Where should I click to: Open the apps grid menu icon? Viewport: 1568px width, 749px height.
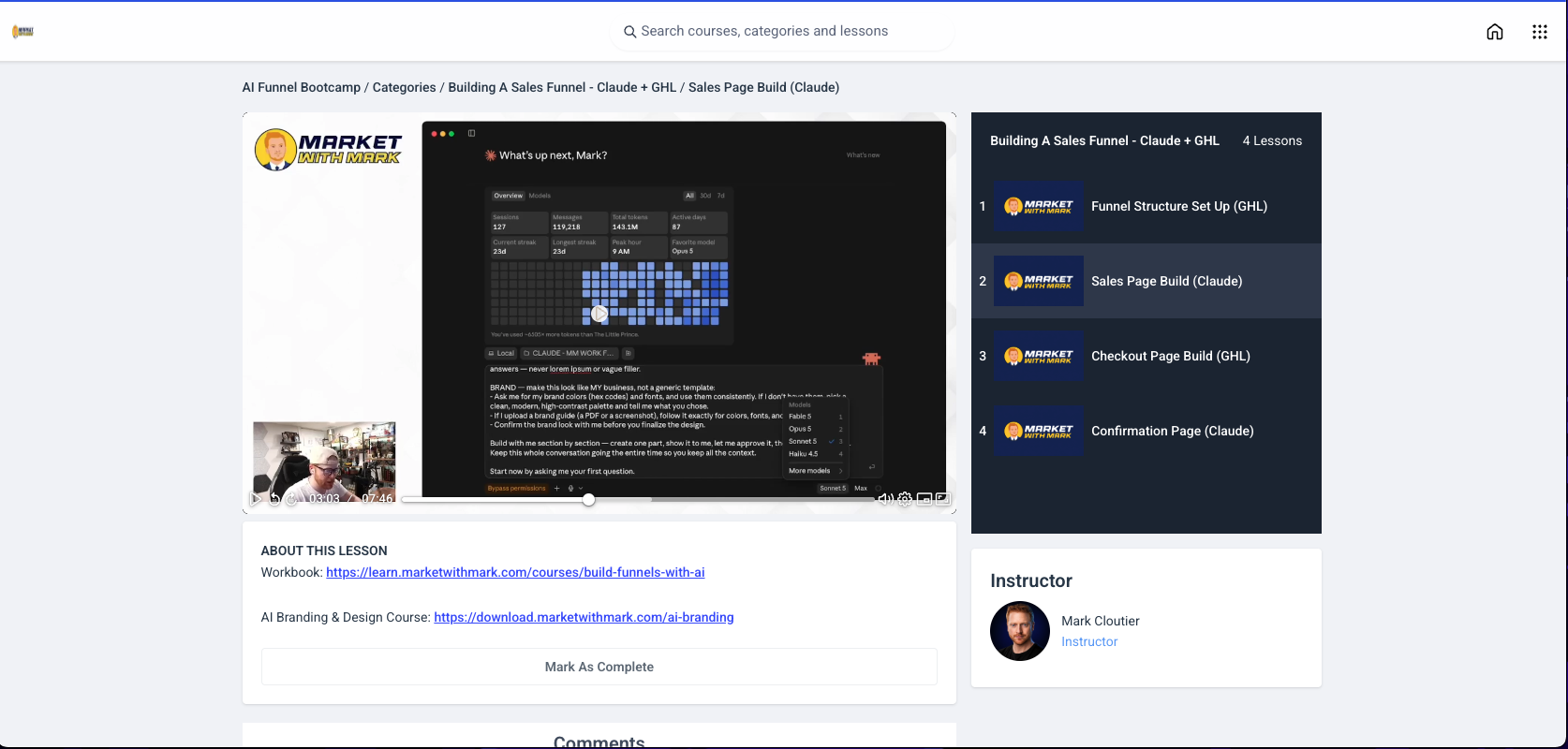coord(1540,32)
